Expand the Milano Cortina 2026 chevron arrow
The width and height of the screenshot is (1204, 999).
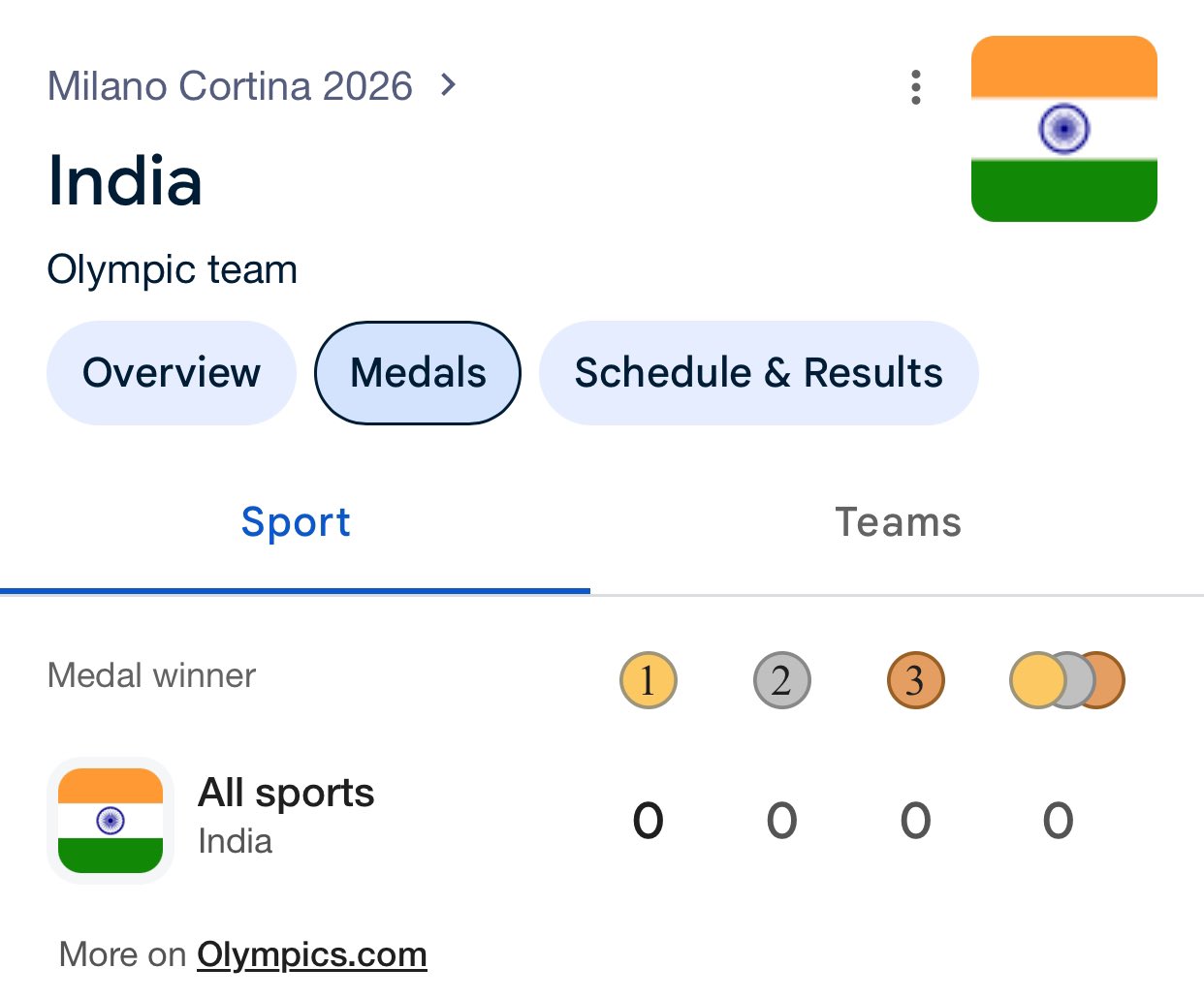tap(448, 85)
